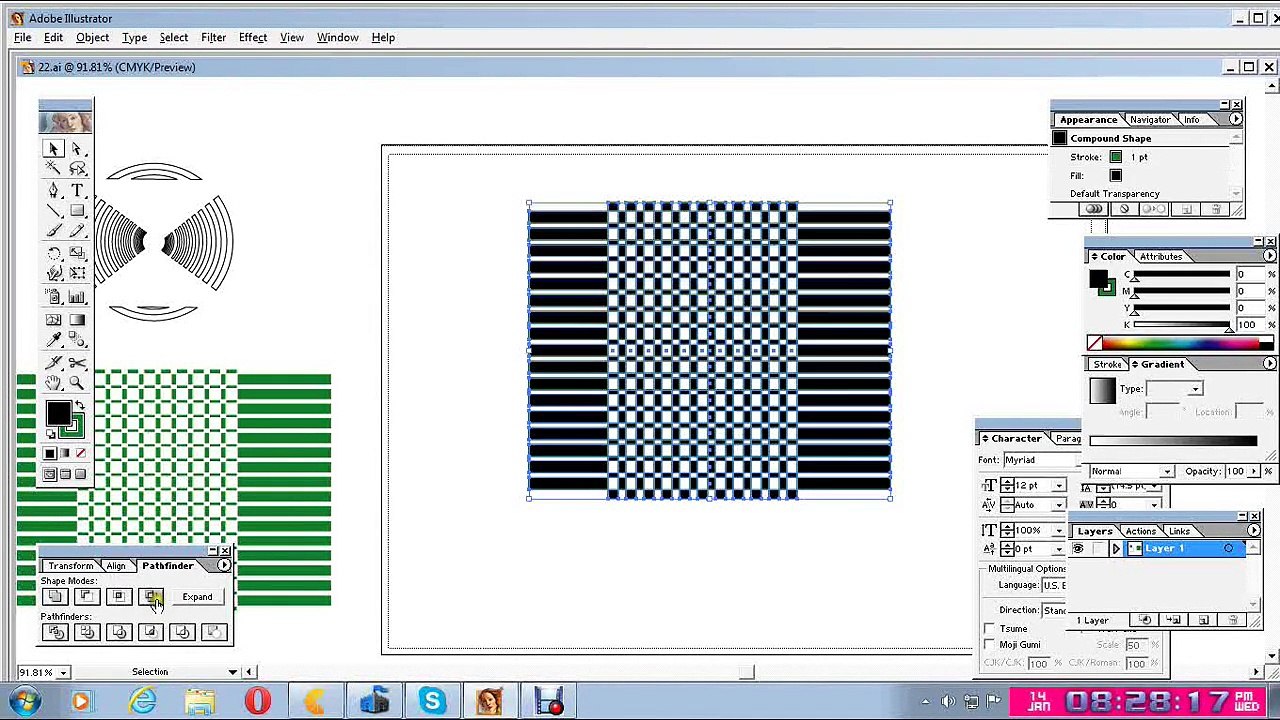Switch to the Align tab
The image size is (1280, 720).
pyautogui.click(x=116, y=567)
